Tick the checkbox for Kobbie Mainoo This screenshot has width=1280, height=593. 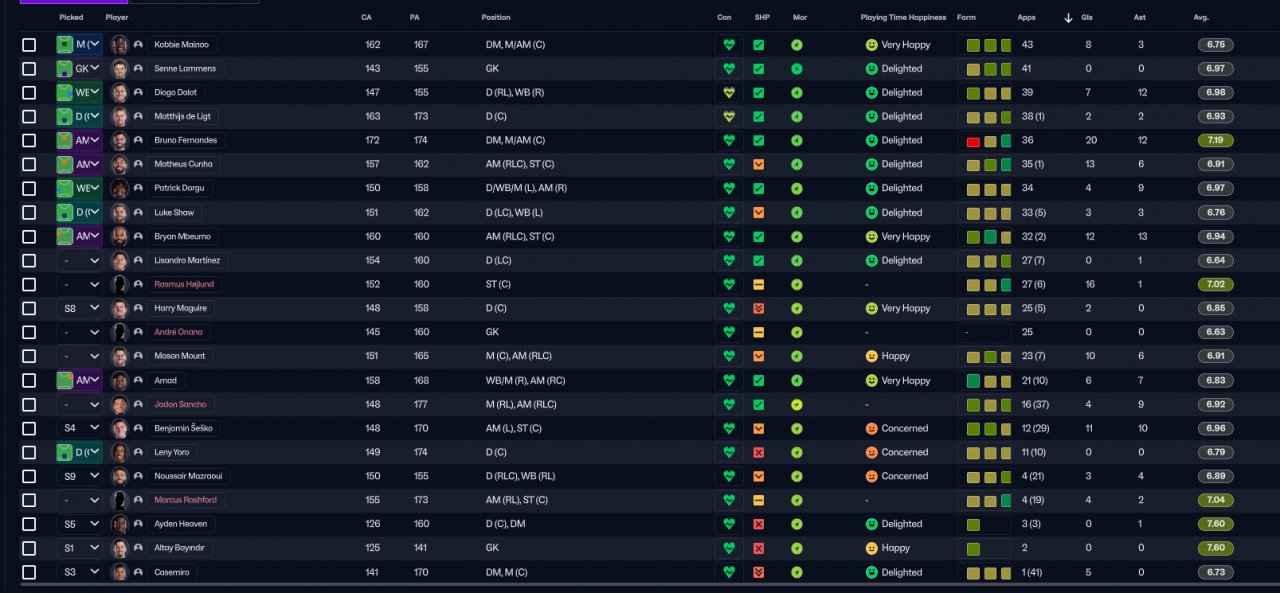pyautogui.click(x=29, y=45)
